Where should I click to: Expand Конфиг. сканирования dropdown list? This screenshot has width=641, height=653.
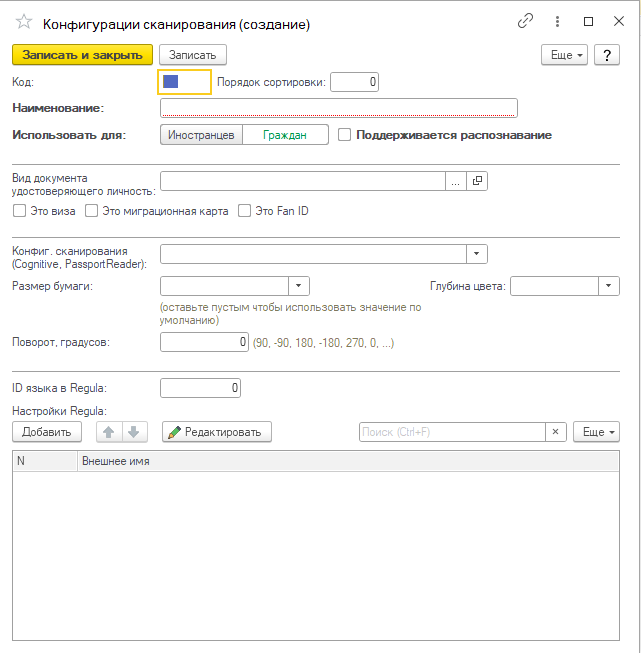point(476,254)
